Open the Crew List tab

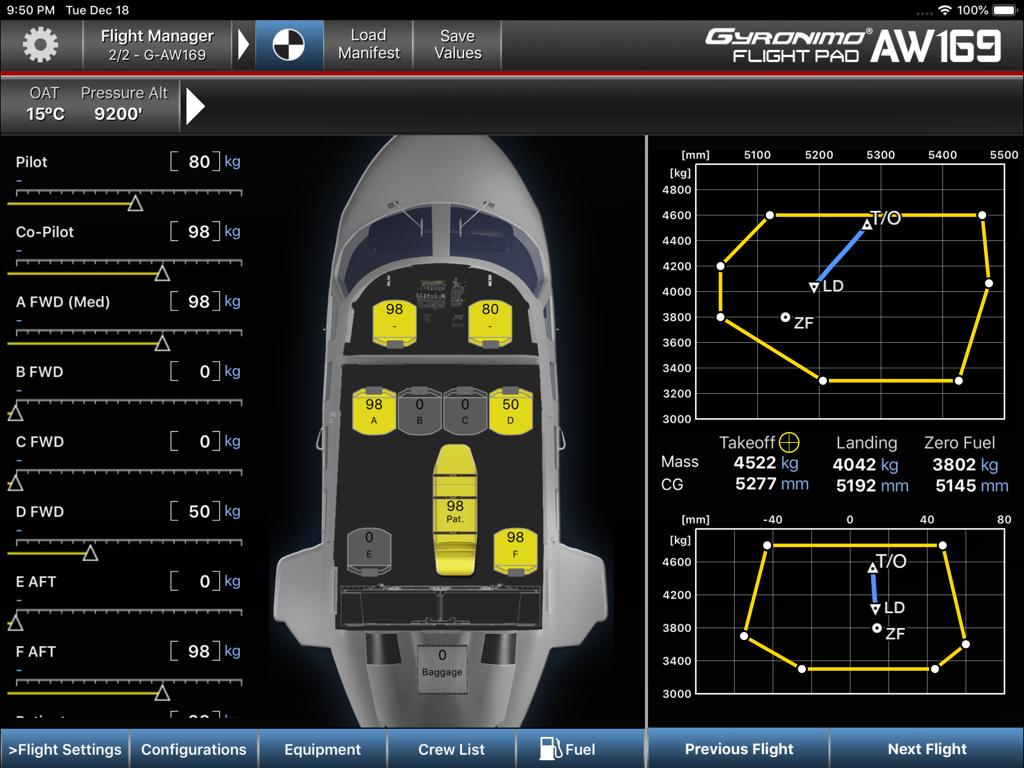click(452, 748)
